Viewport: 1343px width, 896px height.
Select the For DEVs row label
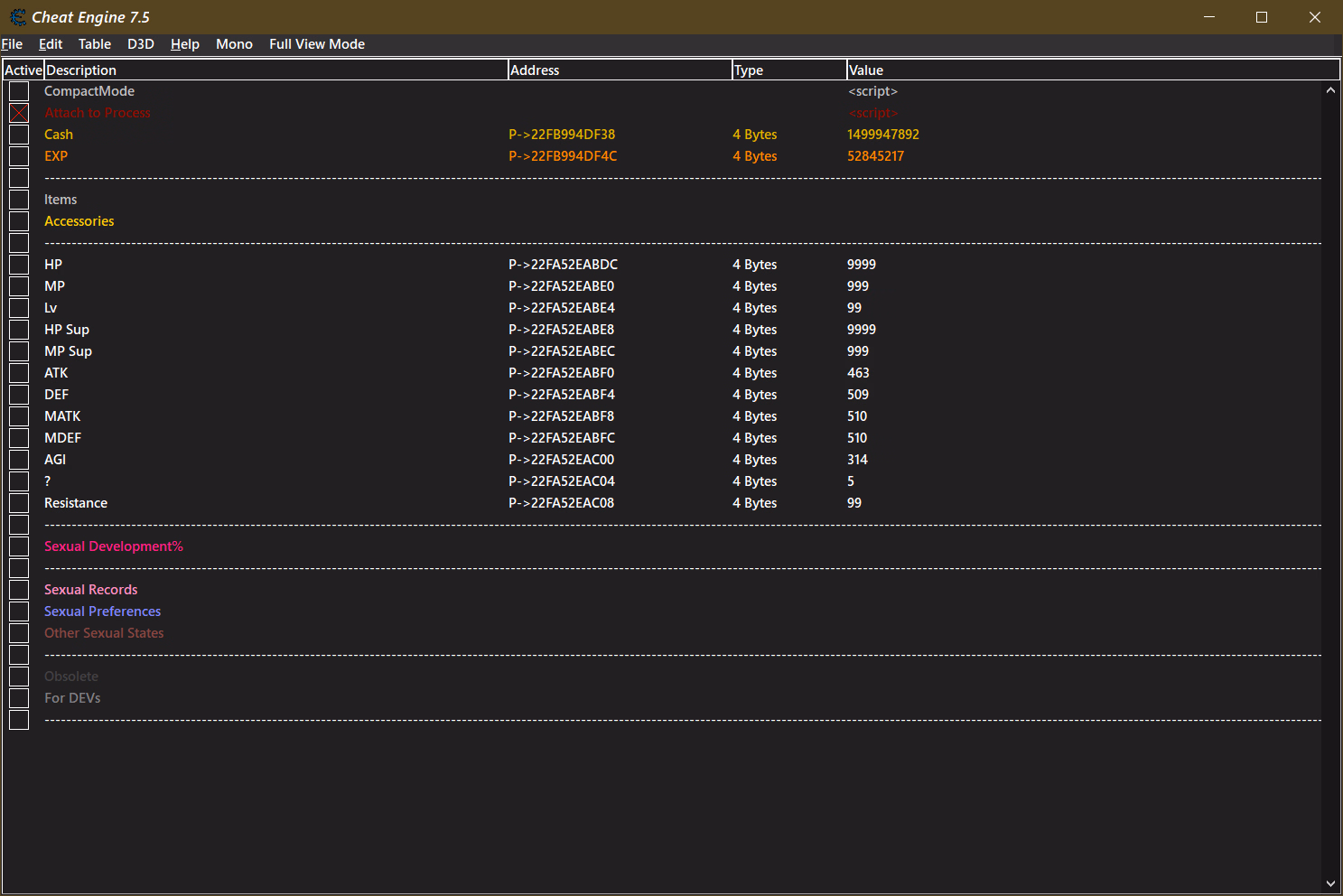pyautogui.click(x=72, y=698)
